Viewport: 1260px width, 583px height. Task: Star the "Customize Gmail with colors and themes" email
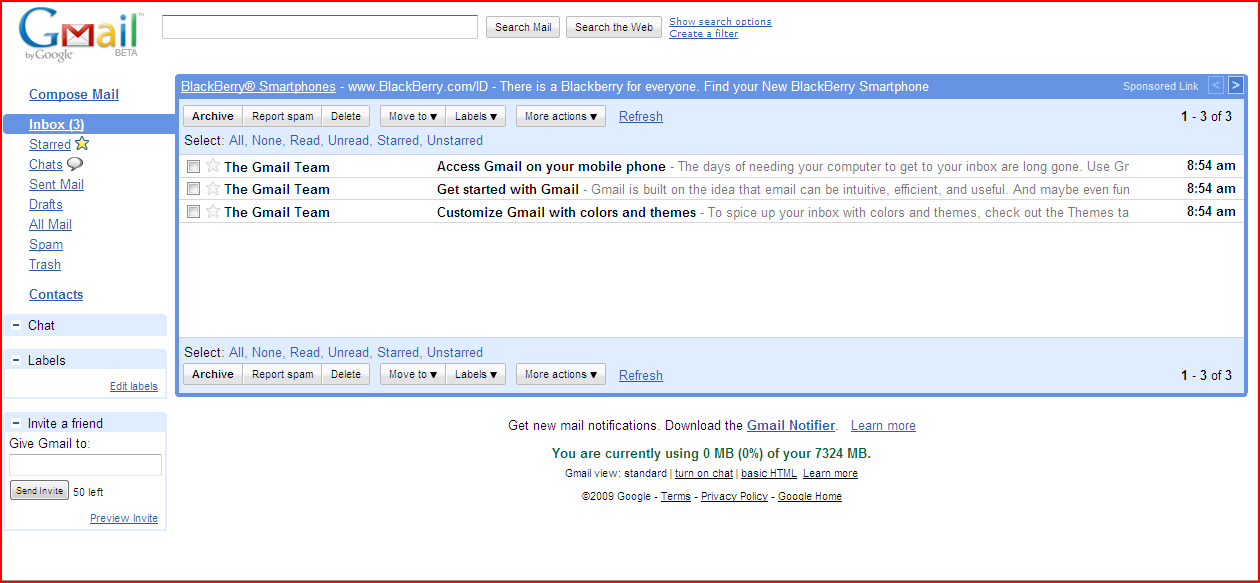[213, 211]
